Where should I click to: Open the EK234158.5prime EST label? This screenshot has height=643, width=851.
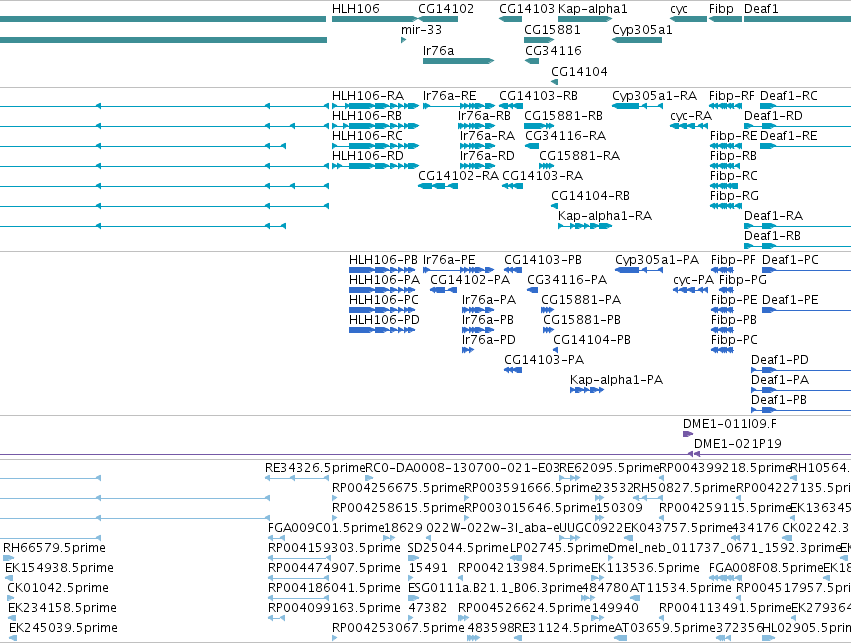62,608
